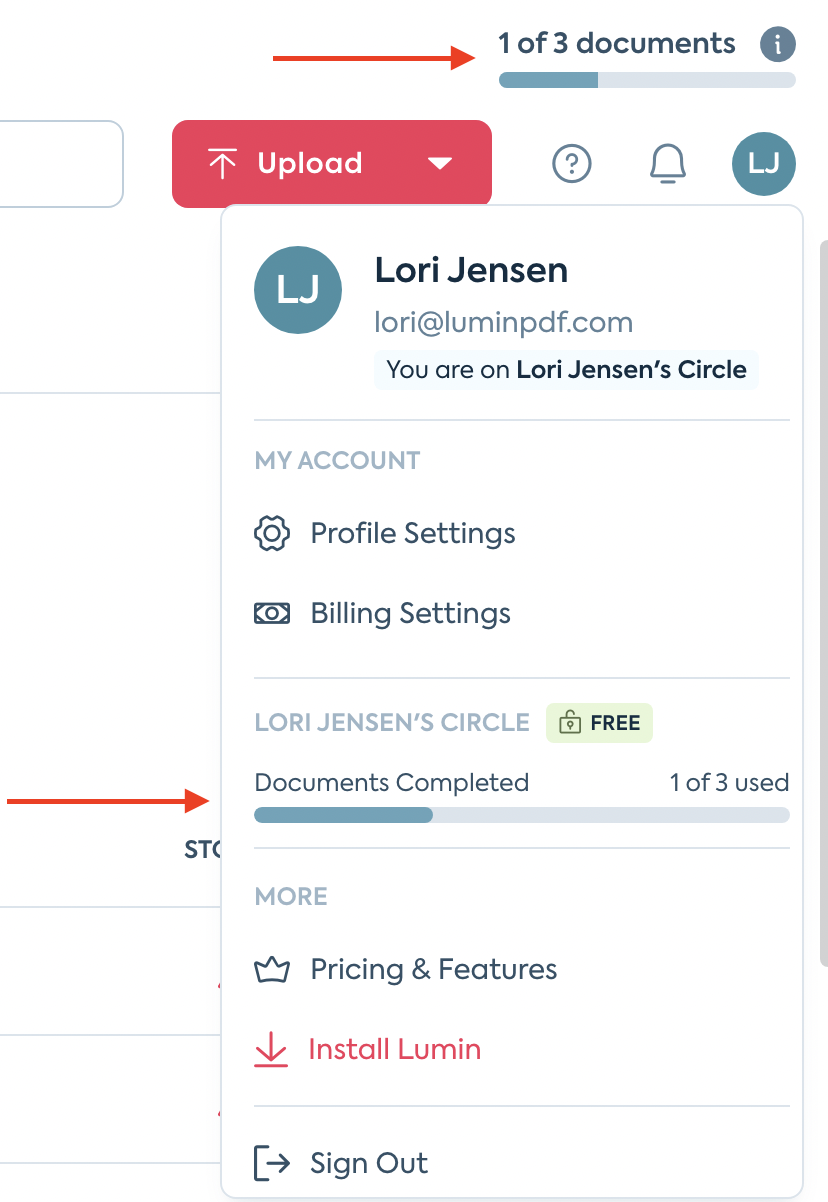Viewport: 828px width, 1202px height.
Task: Open Billing Settings menu item
Action: (410, 614)
